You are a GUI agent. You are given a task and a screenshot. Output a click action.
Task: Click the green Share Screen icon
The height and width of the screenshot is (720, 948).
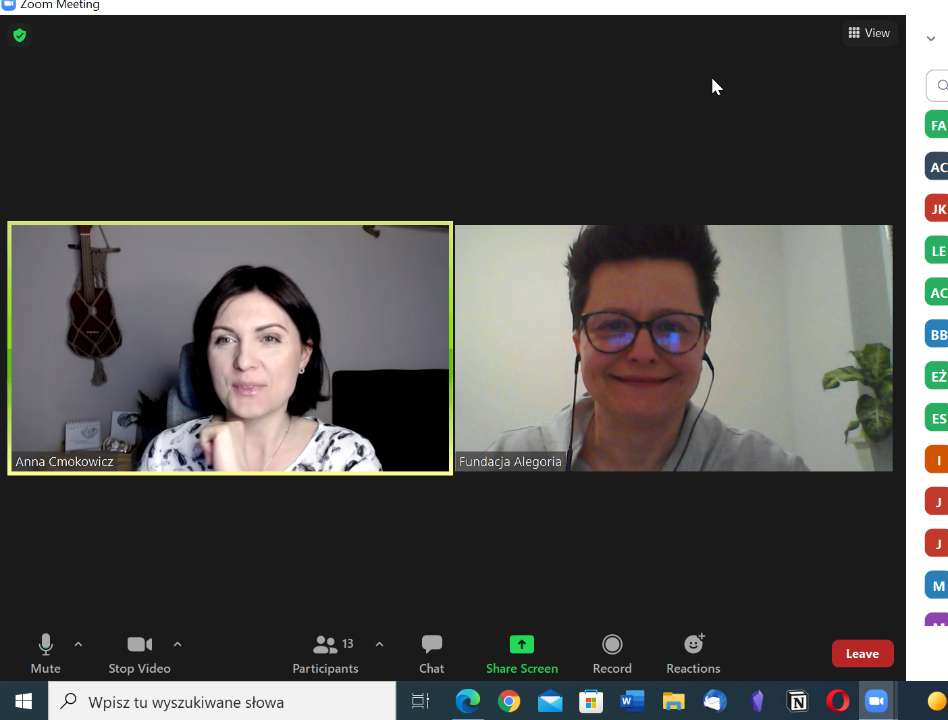tap(522, 644)
